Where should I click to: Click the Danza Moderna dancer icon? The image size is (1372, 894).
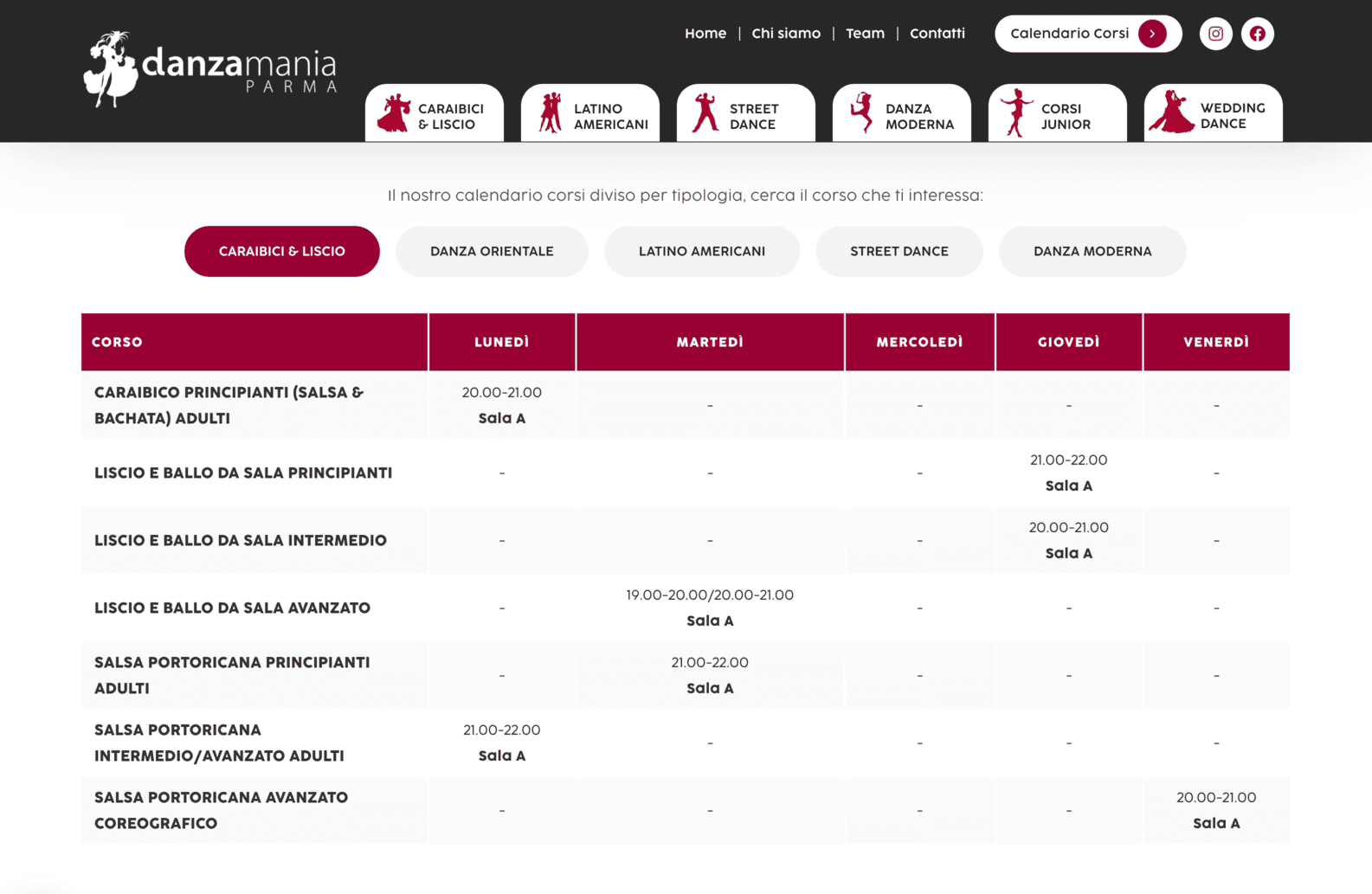point(861,113)
